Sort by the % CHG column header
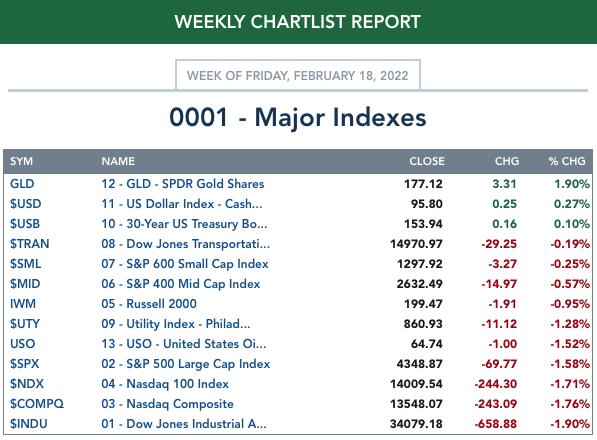Image resolution: width=597 pixels, height=440 pixels. [567, 161]
